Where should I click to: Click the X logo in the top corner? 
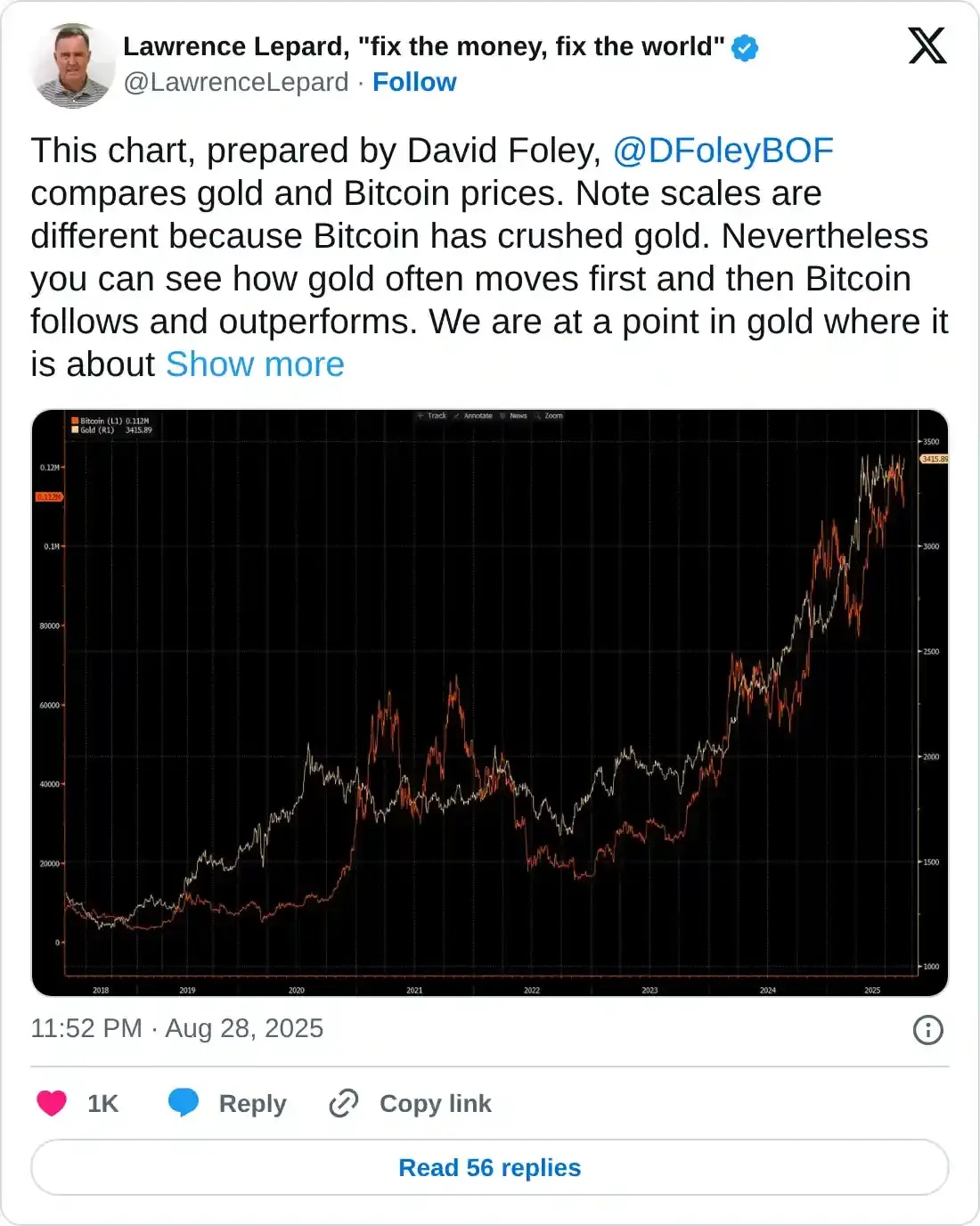927,47
